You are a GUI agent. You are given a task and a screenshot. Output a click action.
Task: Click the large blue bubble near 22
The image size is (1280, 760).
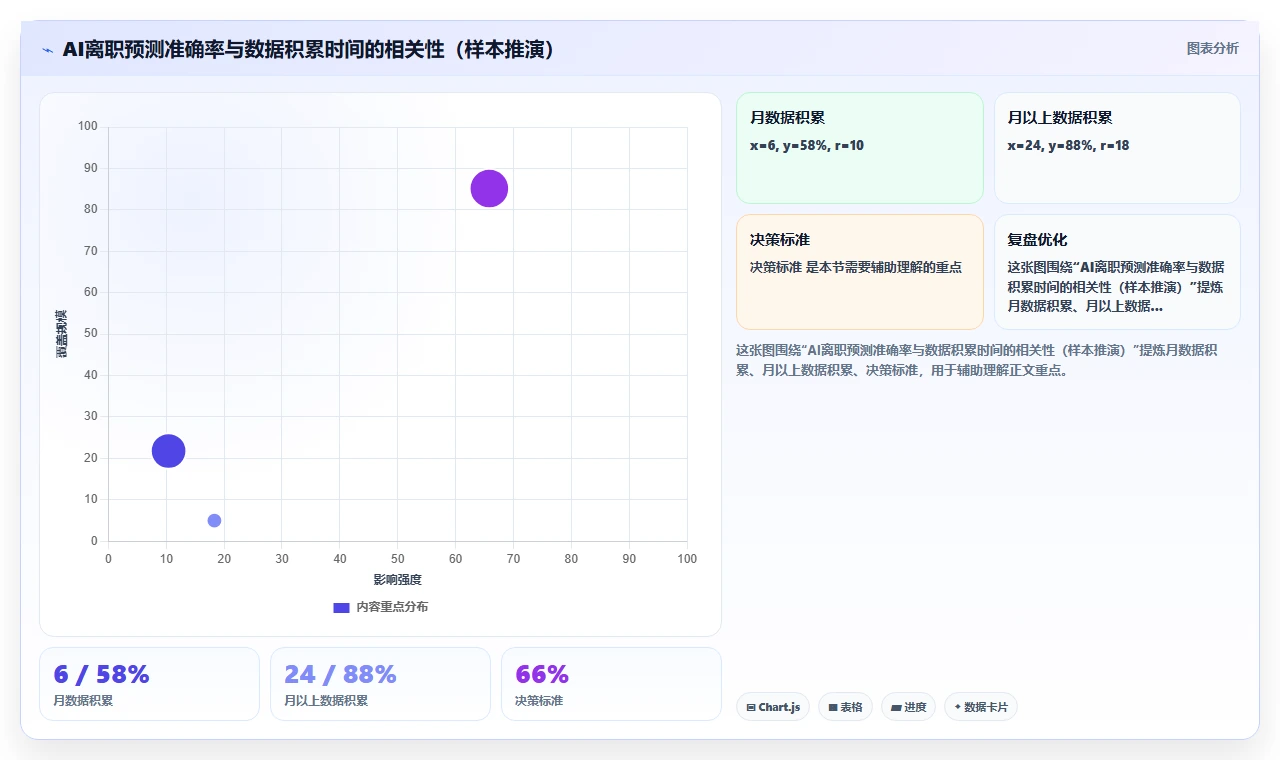(168, 451)
